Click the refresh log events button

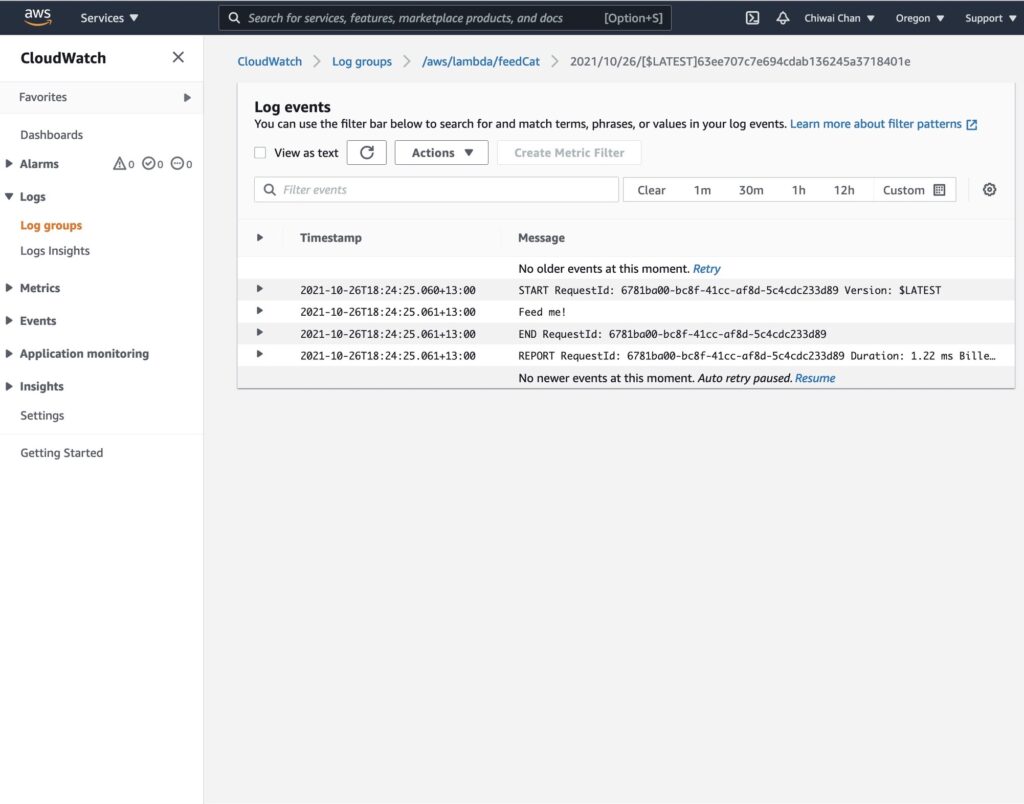(x=366, y=152)
